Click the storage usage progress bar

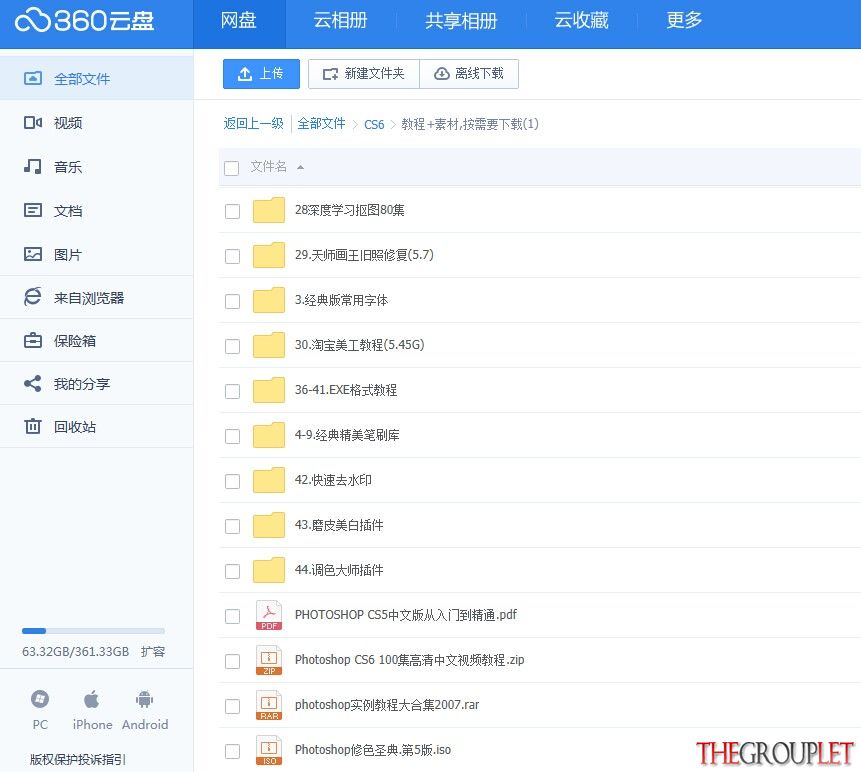[93, 631]
